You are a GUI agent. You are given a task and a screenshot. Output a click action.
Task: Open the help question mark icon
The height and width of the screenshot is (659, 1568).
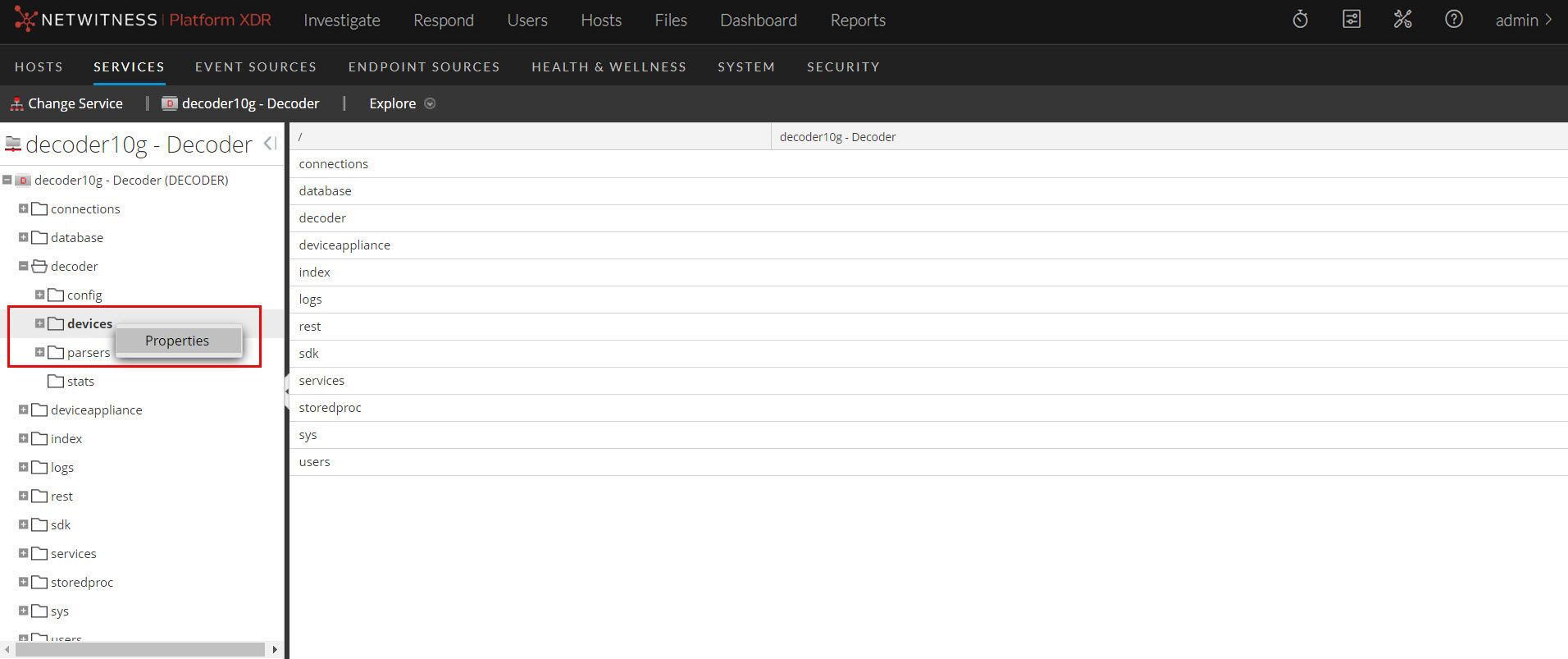(1453, 20)
